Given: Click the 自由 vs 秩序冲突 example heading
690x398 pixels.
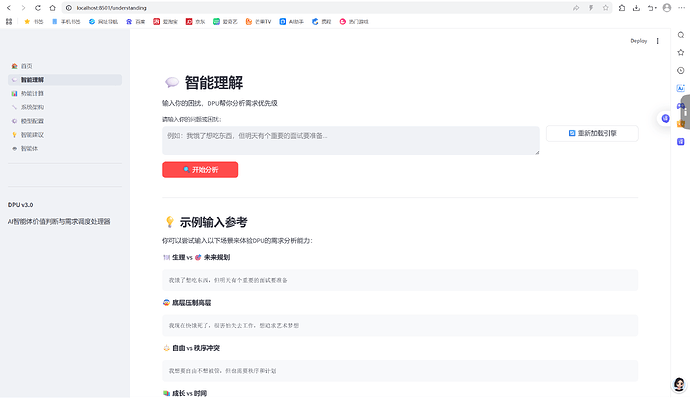Looking at the screenshot, I should [191, 348].
